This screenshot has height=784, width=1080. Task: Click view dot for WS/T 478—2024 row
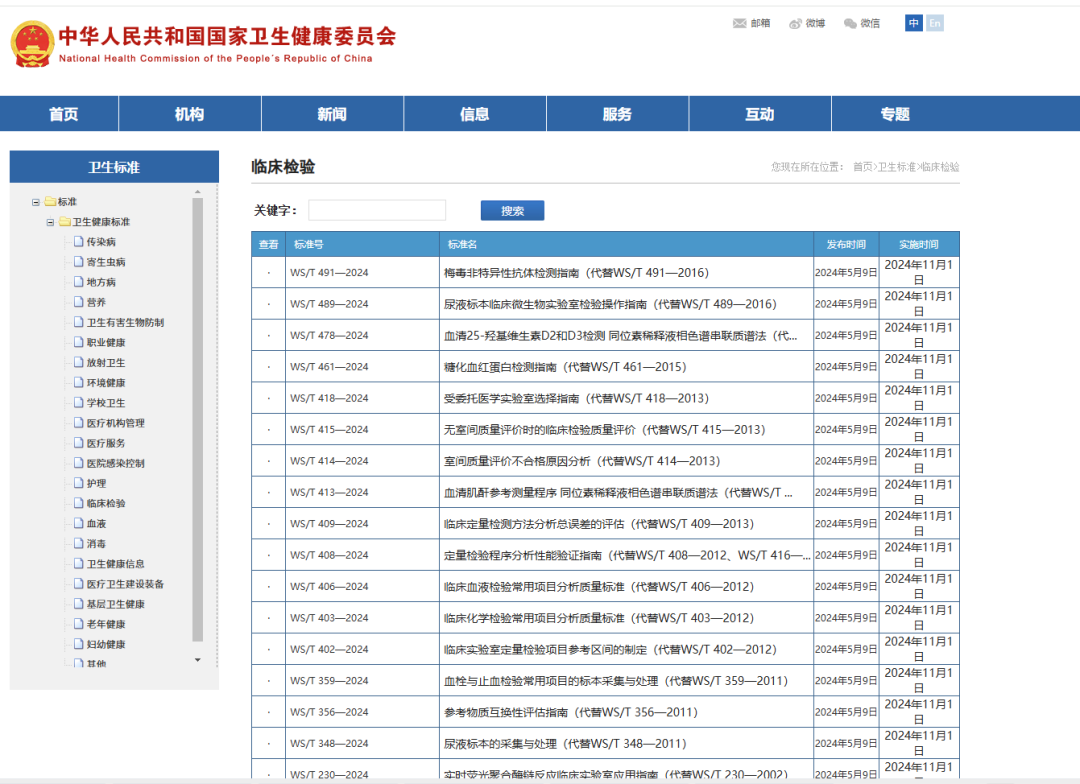tap(269, 336)
